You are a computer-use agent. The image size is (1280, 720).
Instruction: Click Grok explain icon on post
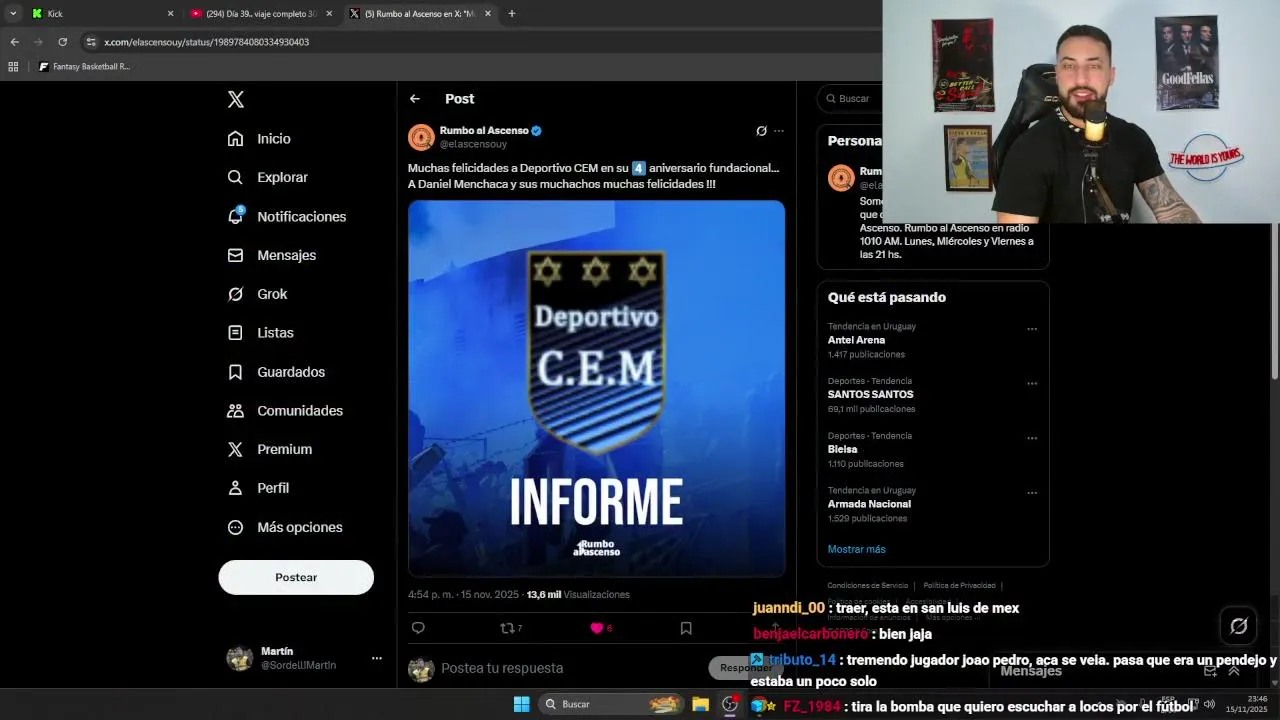click(x=761, y=131)
